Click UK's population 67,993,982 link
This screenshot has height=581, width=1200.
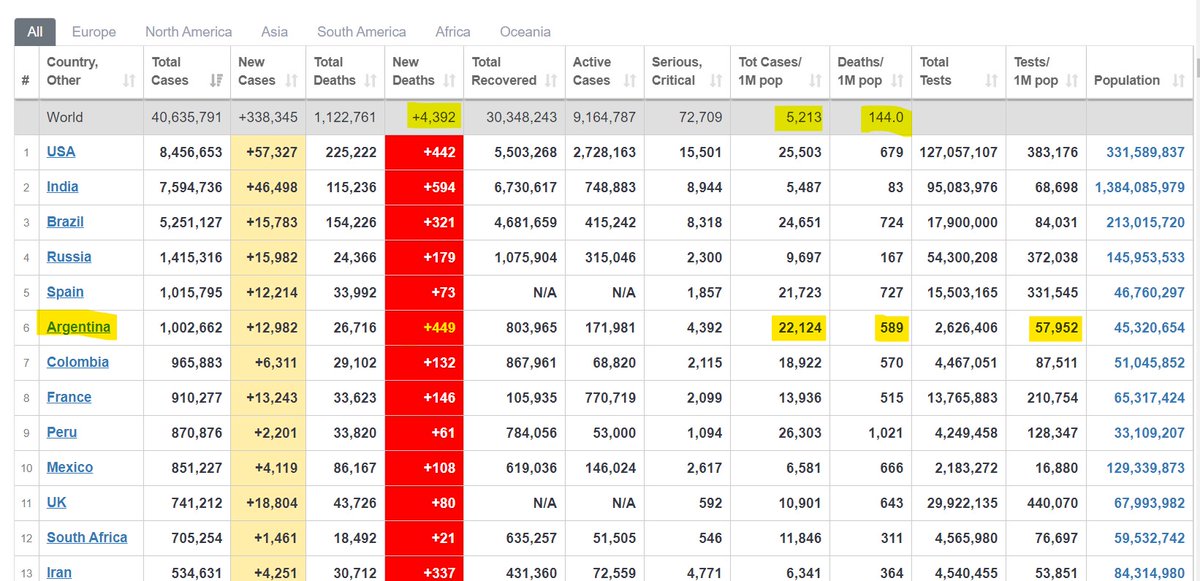[1149, 502]
